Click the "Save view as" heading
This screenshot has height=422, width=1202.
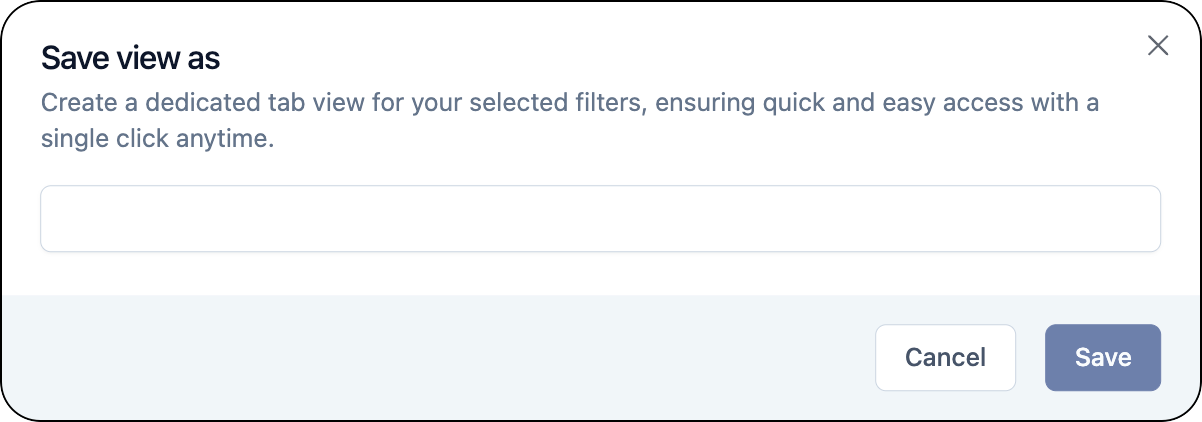coord(130,59)
